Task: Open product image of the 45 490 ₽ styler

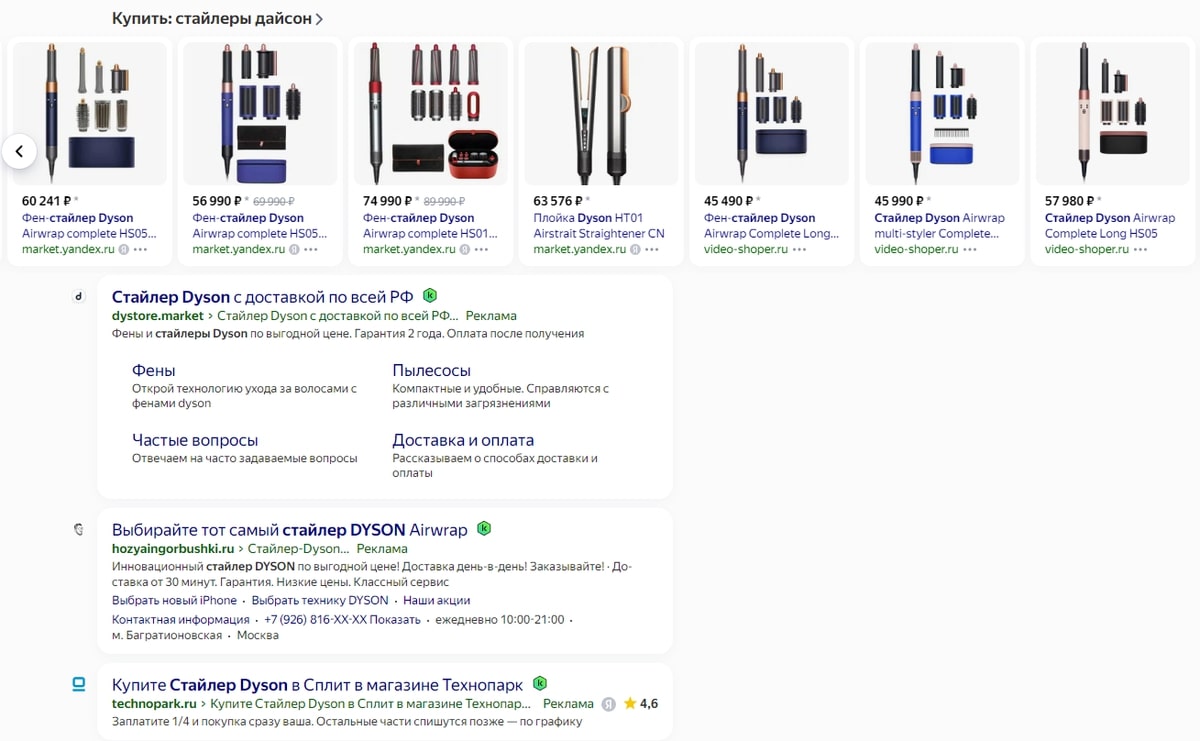Action: tap(770, 113)
